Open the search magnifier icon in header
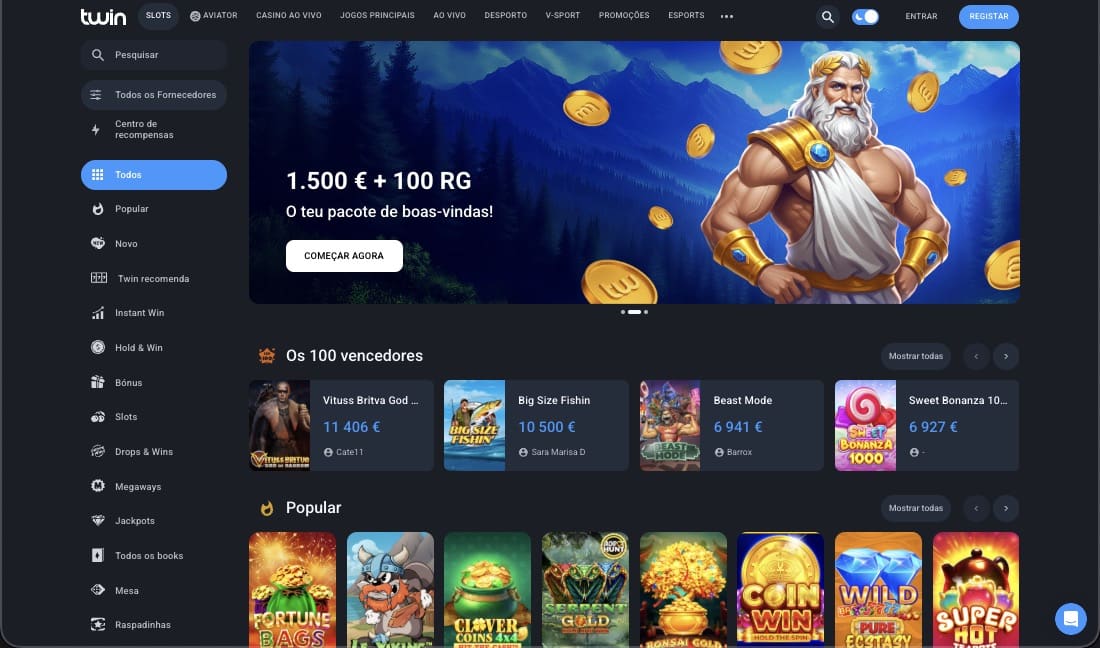1100x648 pixels. coord(828,17)
